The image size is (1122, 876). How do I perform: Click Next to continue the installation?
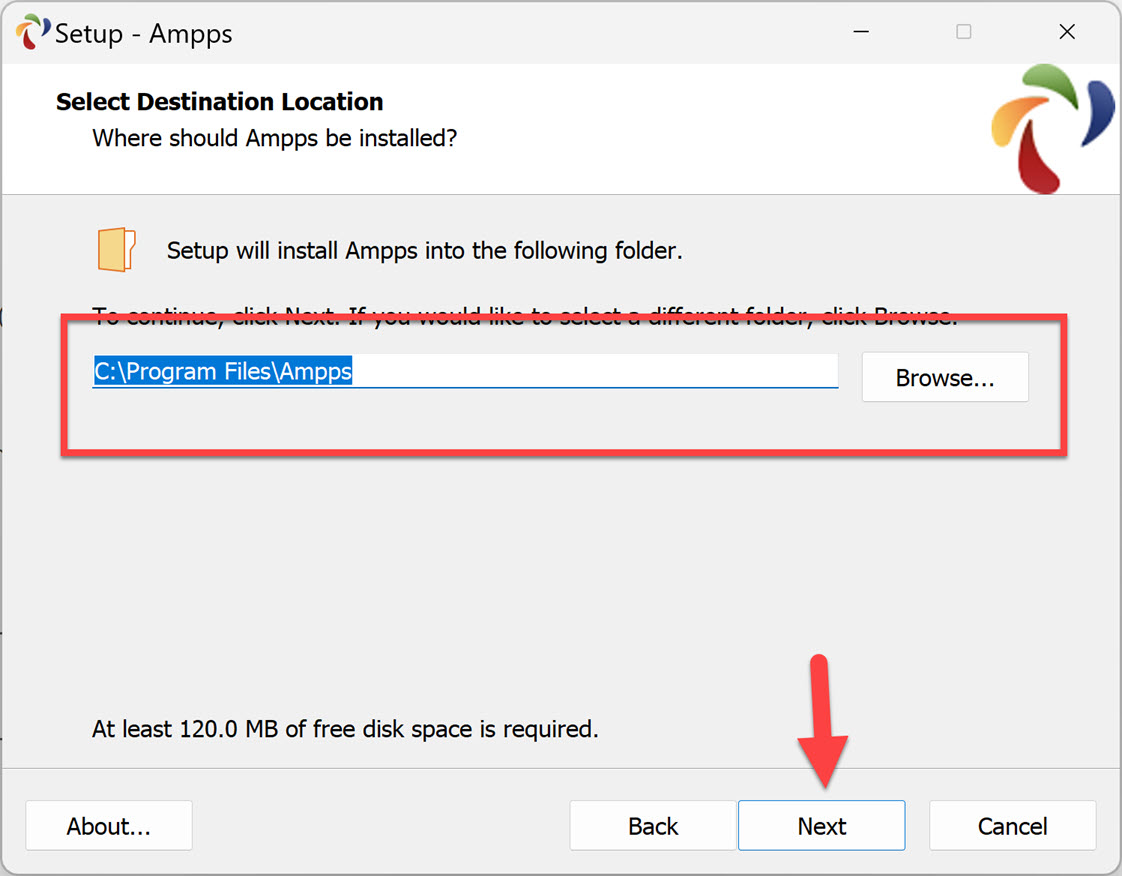821,825
